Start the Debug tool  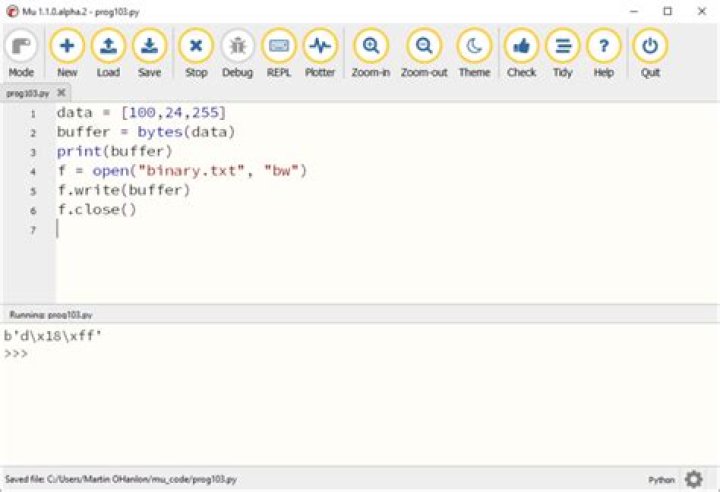[x=237, y=53]
